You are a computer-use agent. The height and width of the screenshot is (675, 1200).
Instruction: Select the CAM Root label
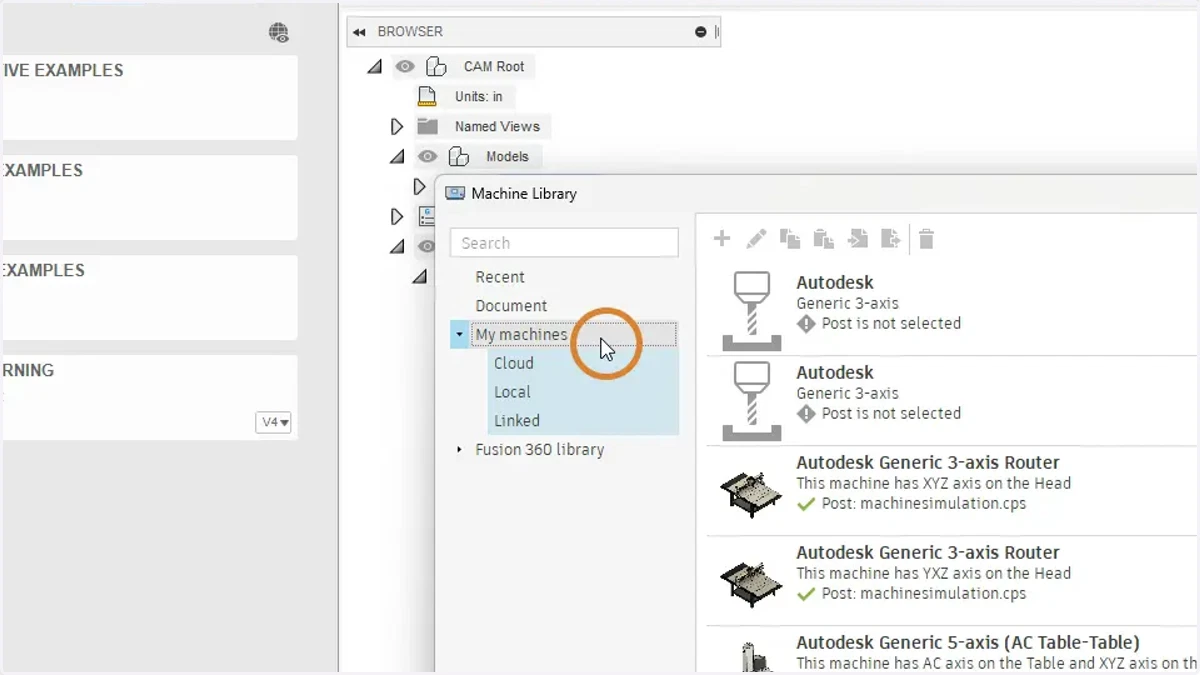pos(494,67)
